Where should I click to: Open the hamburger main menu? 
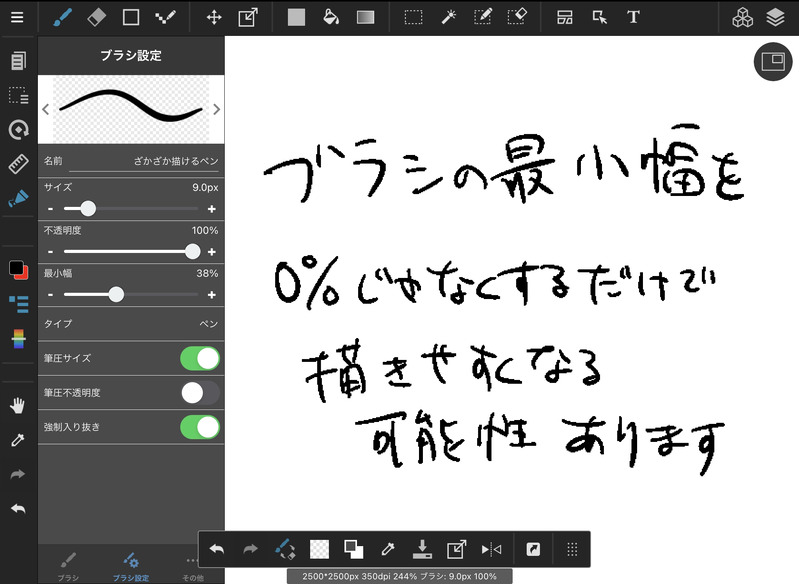point(17,17)
